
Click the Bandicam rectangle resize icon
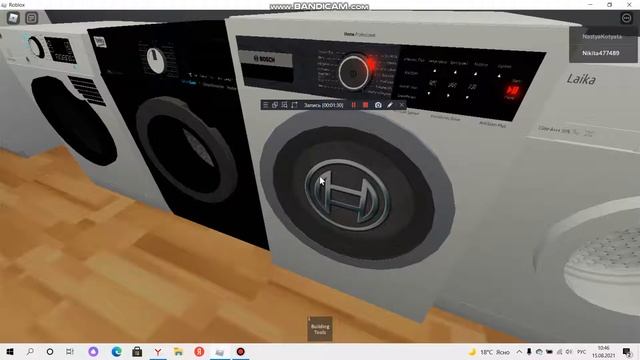(294, 105)
